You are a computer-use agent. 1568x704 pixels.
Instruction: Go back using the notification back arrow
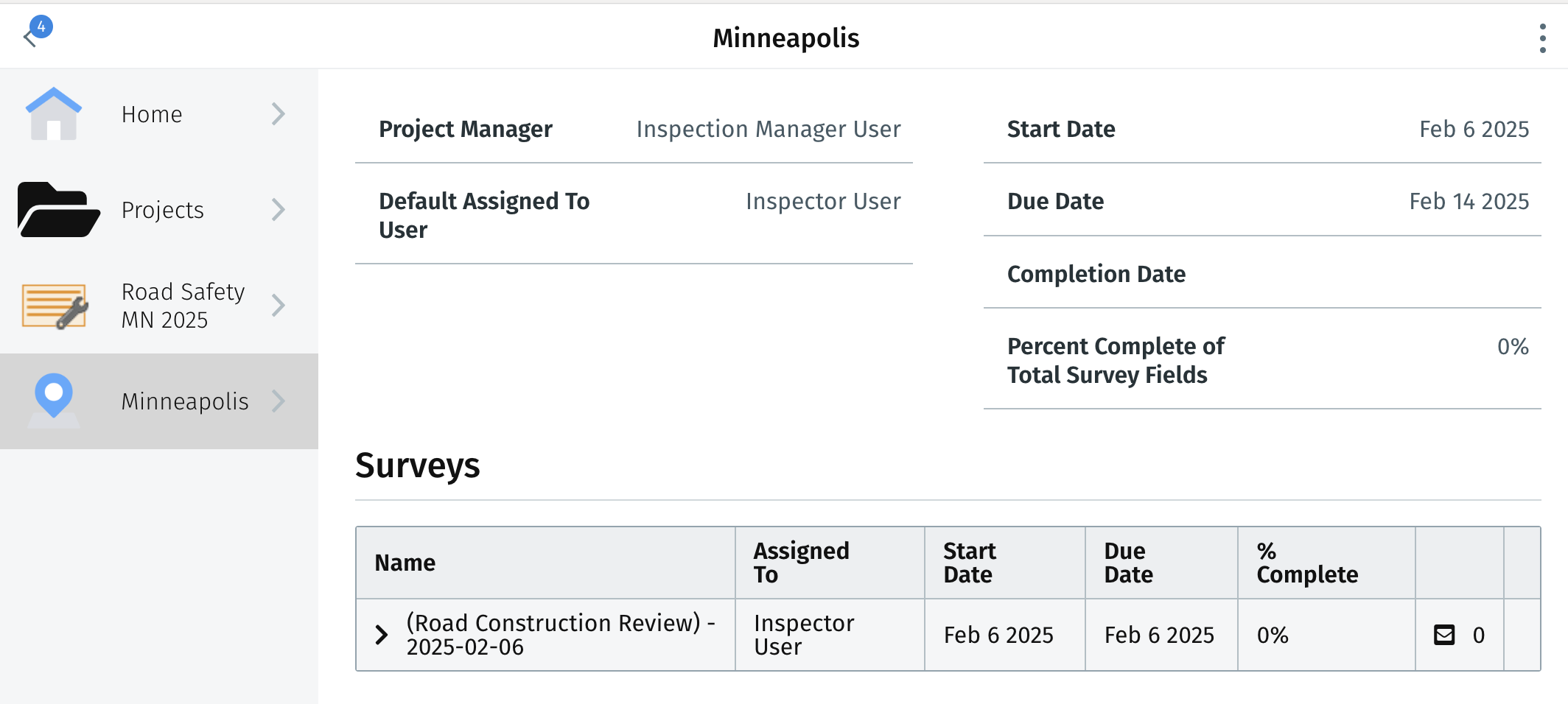point(30,38)
